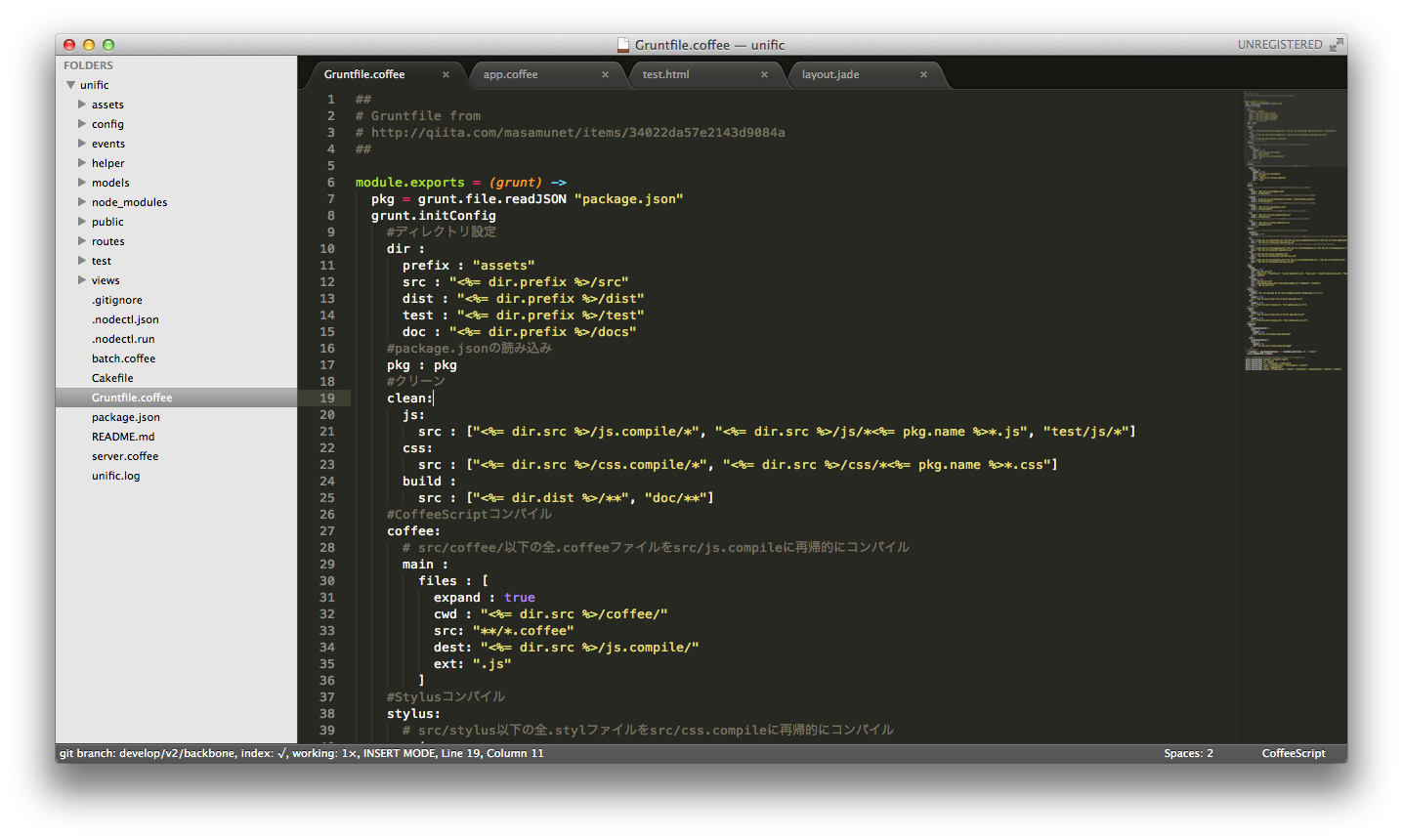Click the minimap code overview
This screenshot has width=1403, height=840.
[1295, 231]
